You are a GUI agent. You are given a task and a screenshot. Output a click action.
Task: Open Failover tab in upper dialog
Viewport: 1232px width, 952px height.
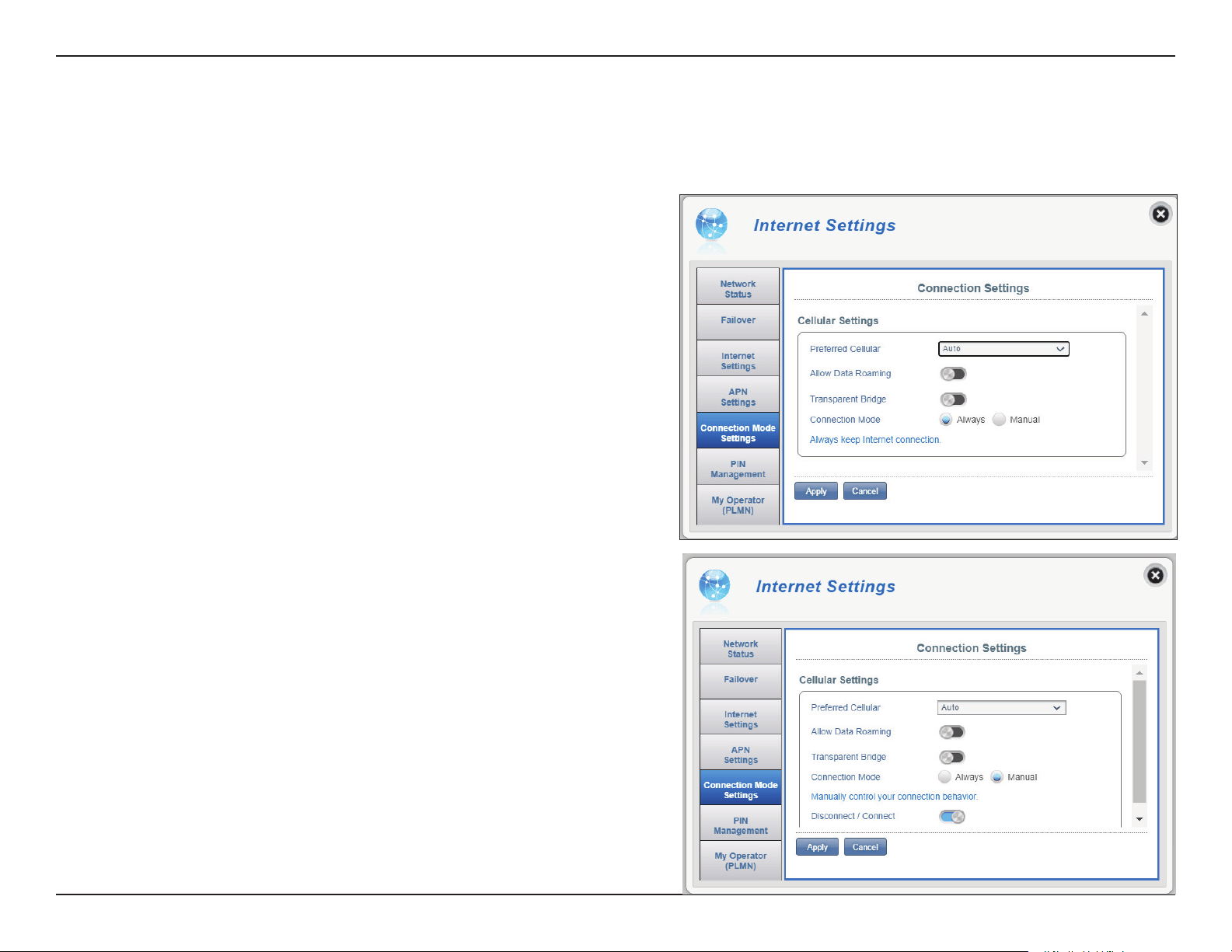[738, 322]
